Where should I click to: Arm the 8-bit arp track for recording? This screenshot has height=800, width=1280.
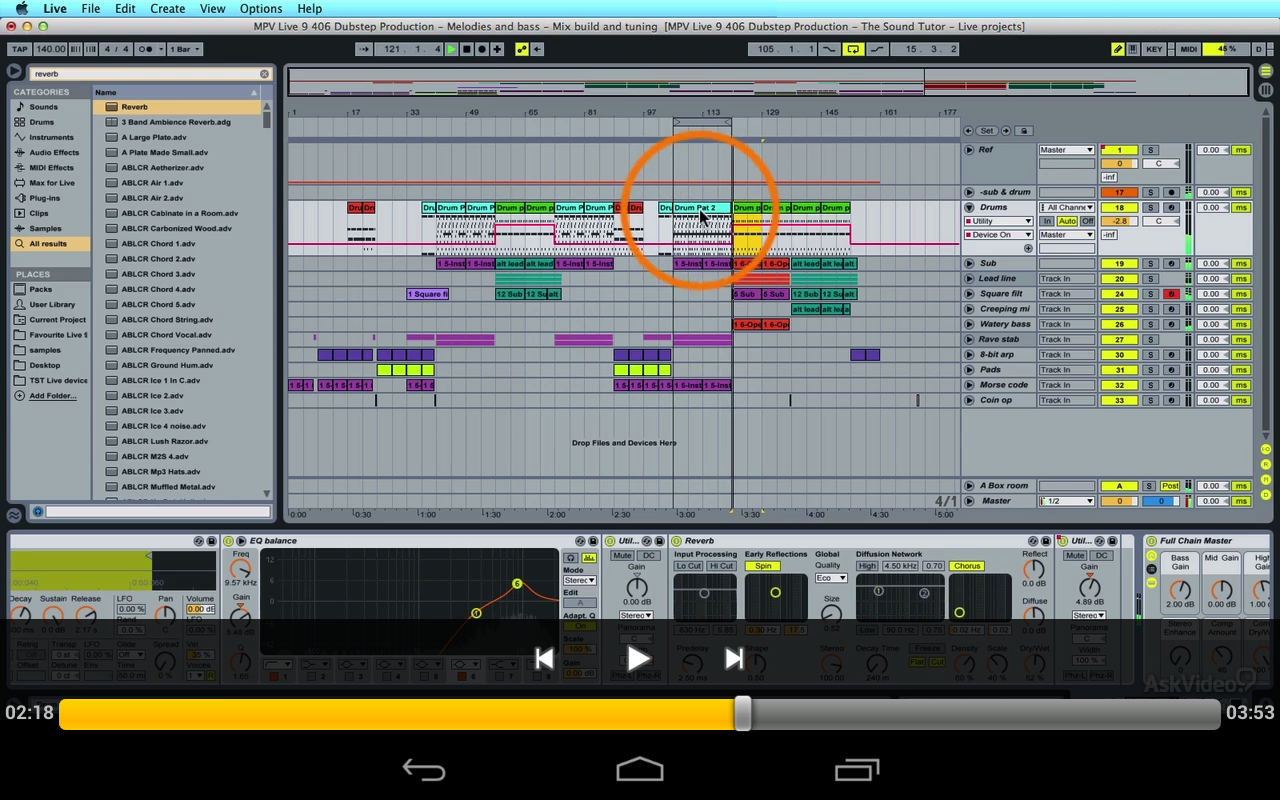coord(1170,355)
